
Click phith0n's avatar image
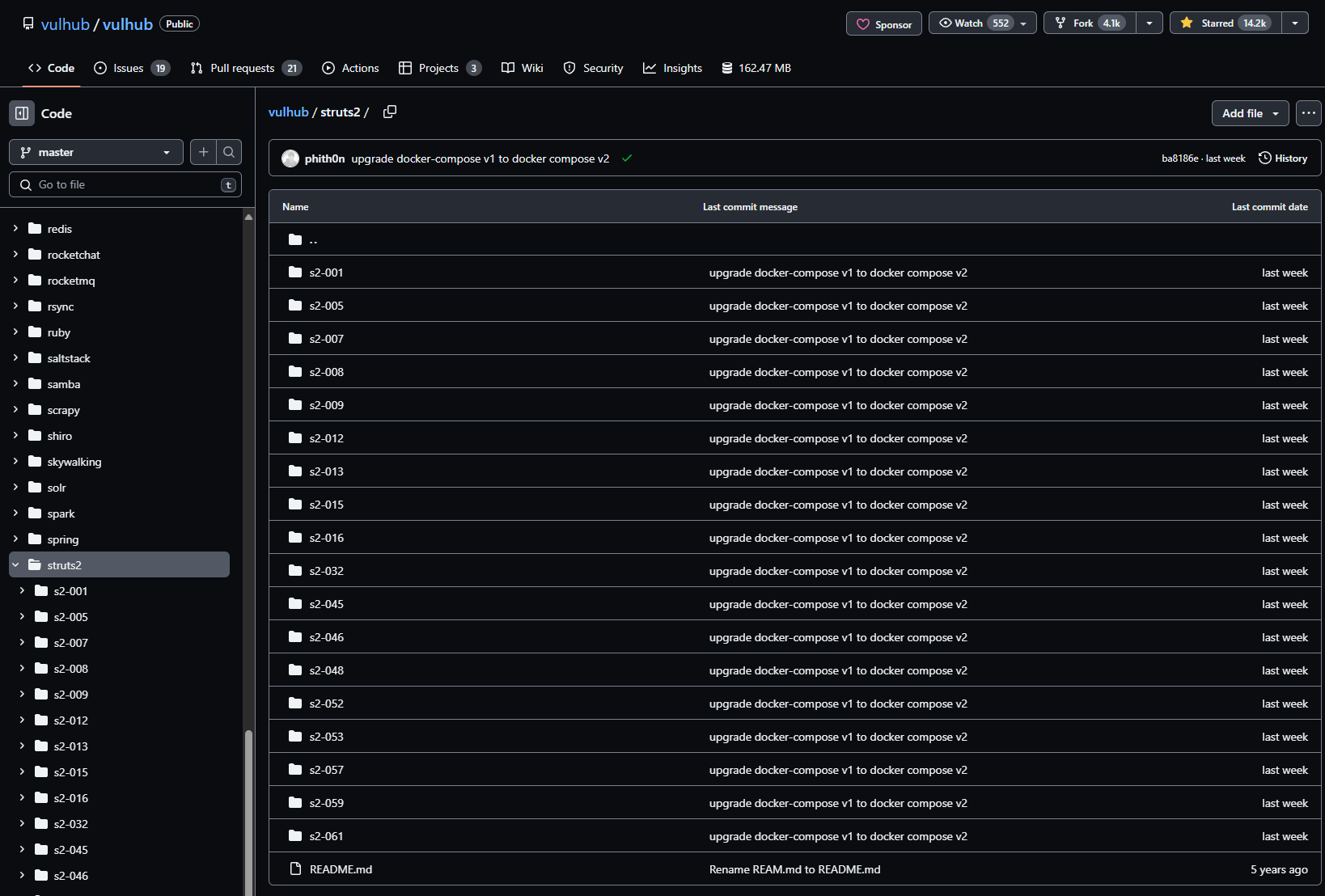(290, 158)
